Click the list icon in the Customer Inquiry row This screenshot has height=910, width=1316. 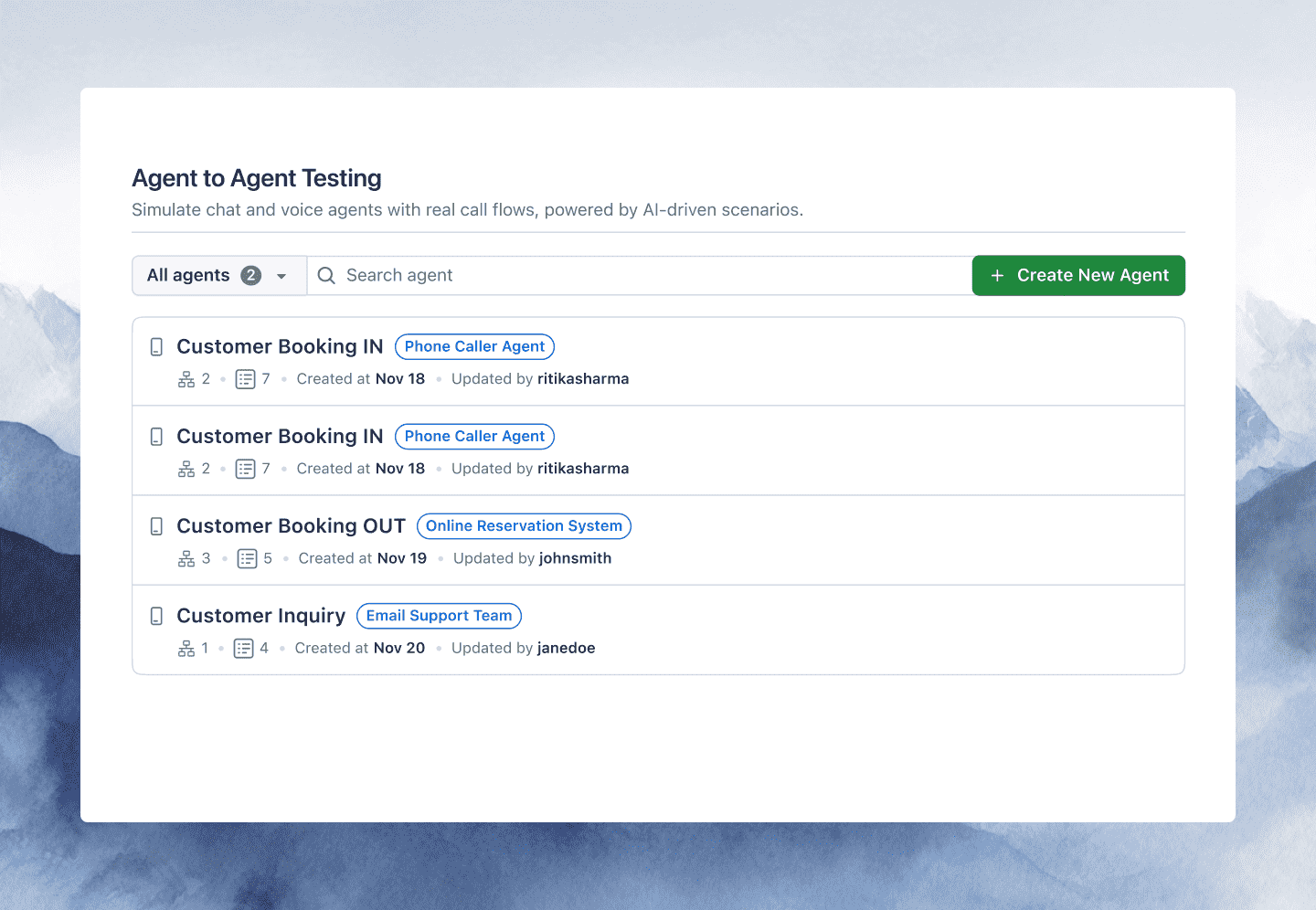(243, 648)
